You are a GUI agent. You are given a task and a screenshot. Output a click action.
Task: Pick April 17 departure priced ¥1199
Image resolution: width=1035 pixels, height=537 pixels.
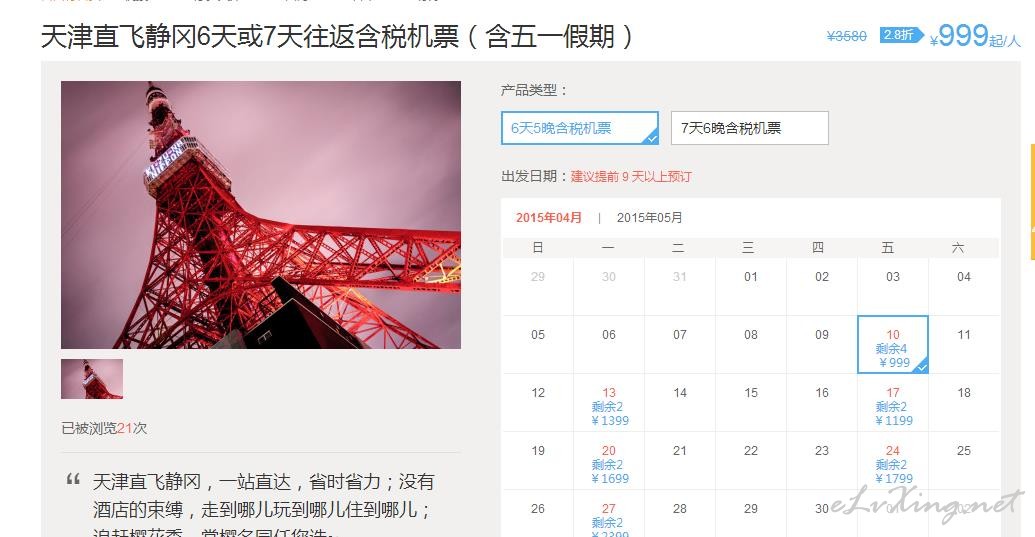pos(892,403)
